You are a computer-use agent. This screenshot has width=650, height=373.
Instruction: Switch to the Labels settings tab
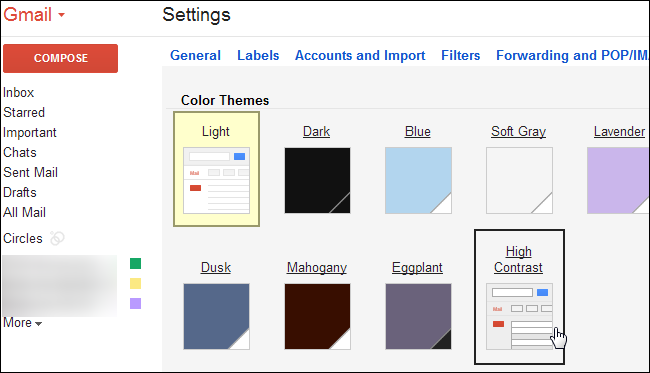pos(258,55)
